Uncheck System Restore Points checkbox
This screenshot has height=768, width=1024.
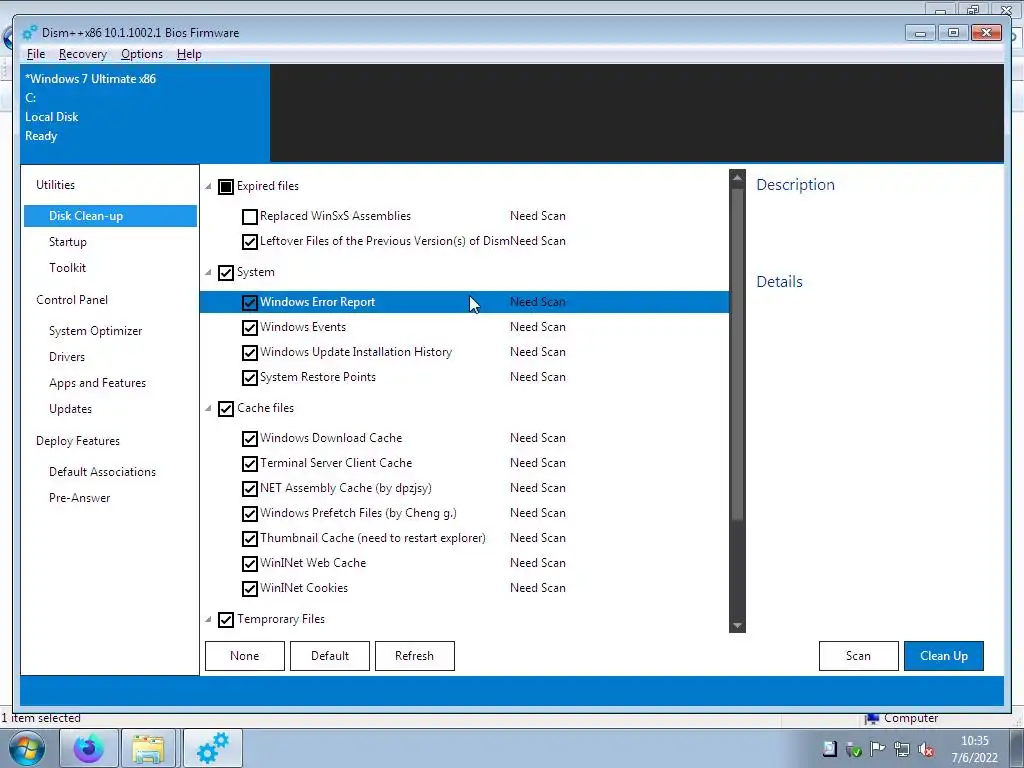tap(249, 377)
